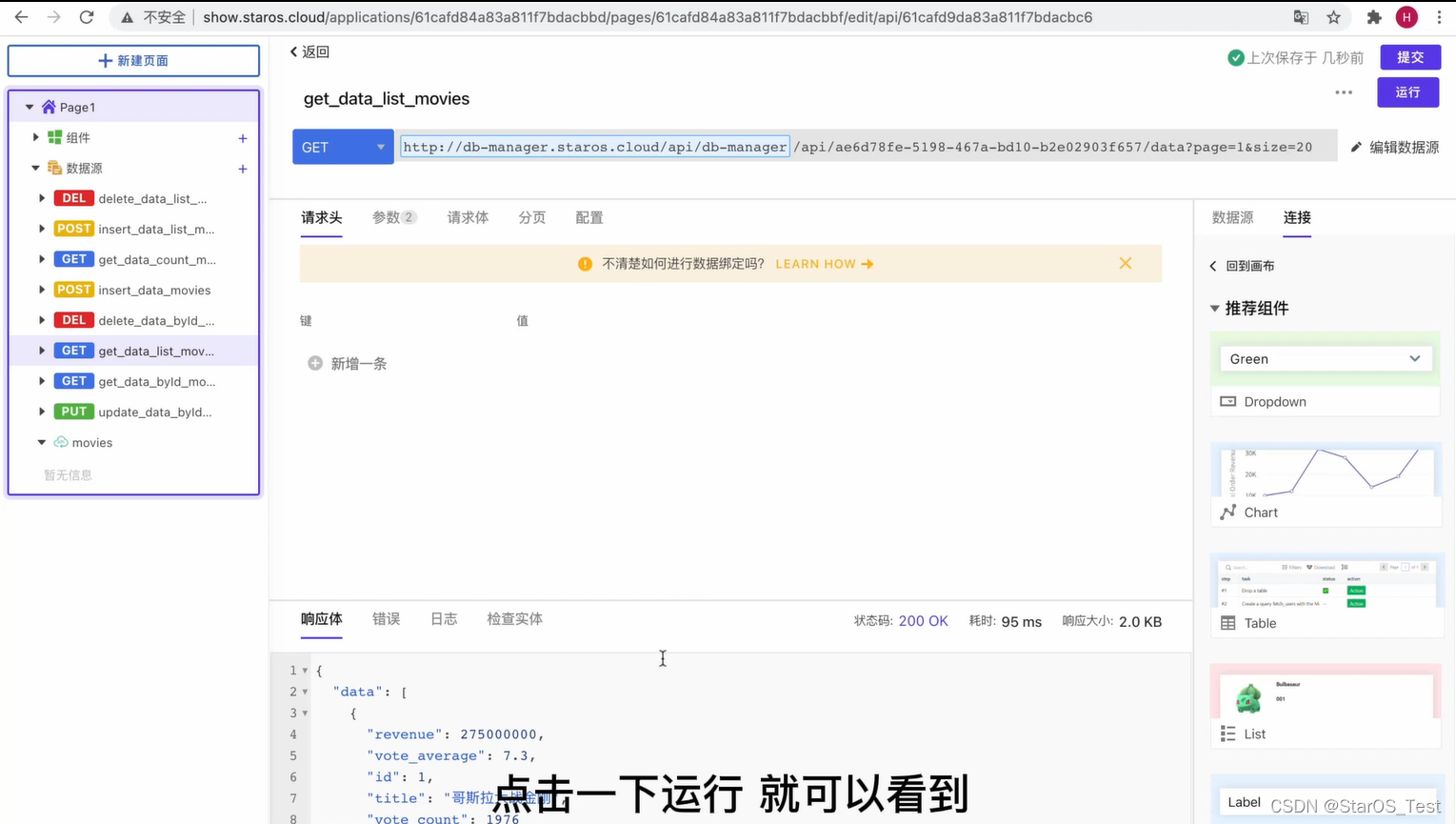1456x824 pixels.
Task: Click the movies cloud database icon
Action: [x=61, y=442]
